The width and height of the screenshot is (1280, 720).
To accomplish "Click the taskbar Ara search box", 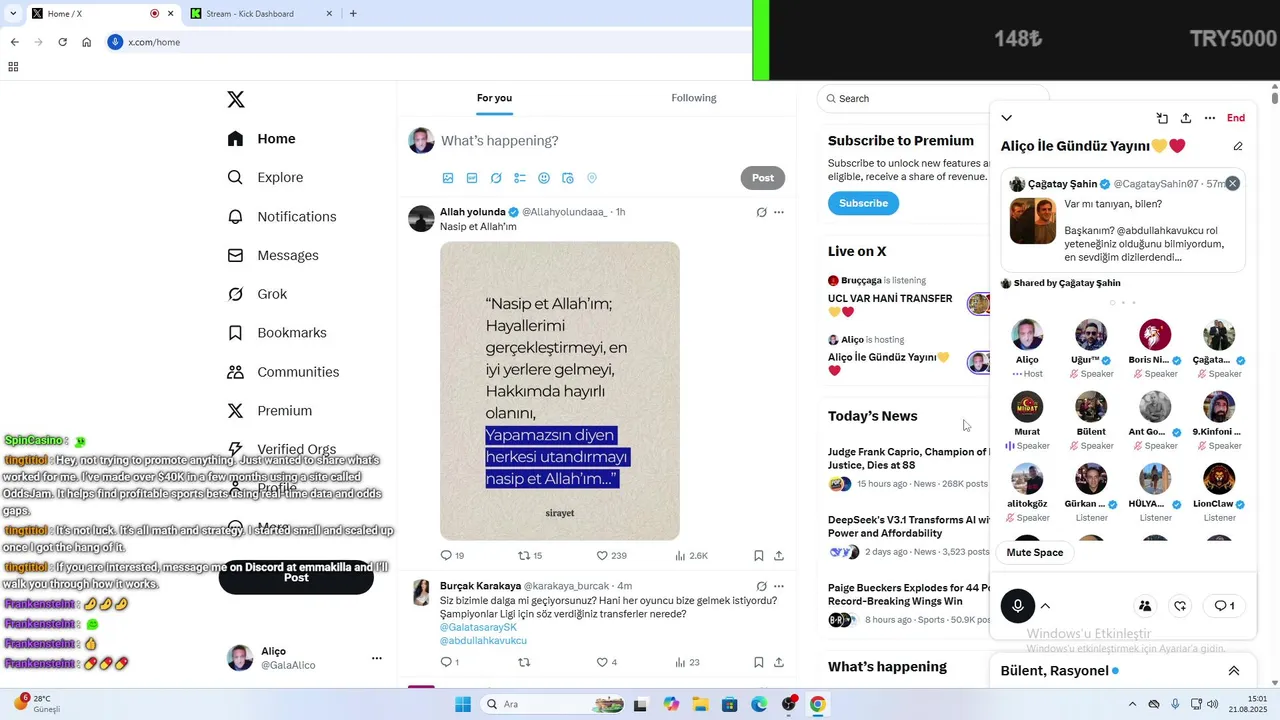I will [553, 704].
